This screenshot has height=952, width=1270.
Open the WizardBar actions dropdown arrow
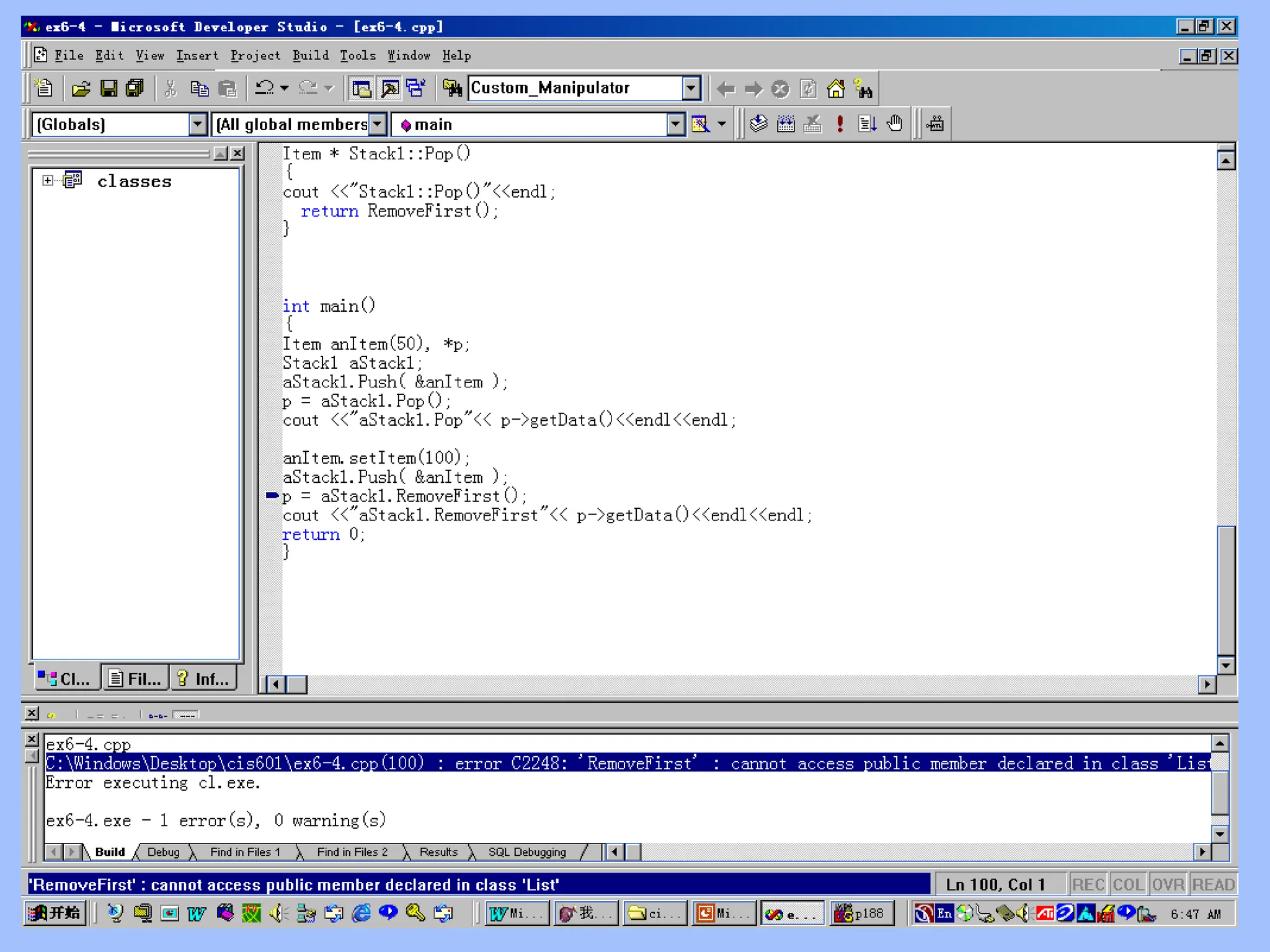point(722,125)
